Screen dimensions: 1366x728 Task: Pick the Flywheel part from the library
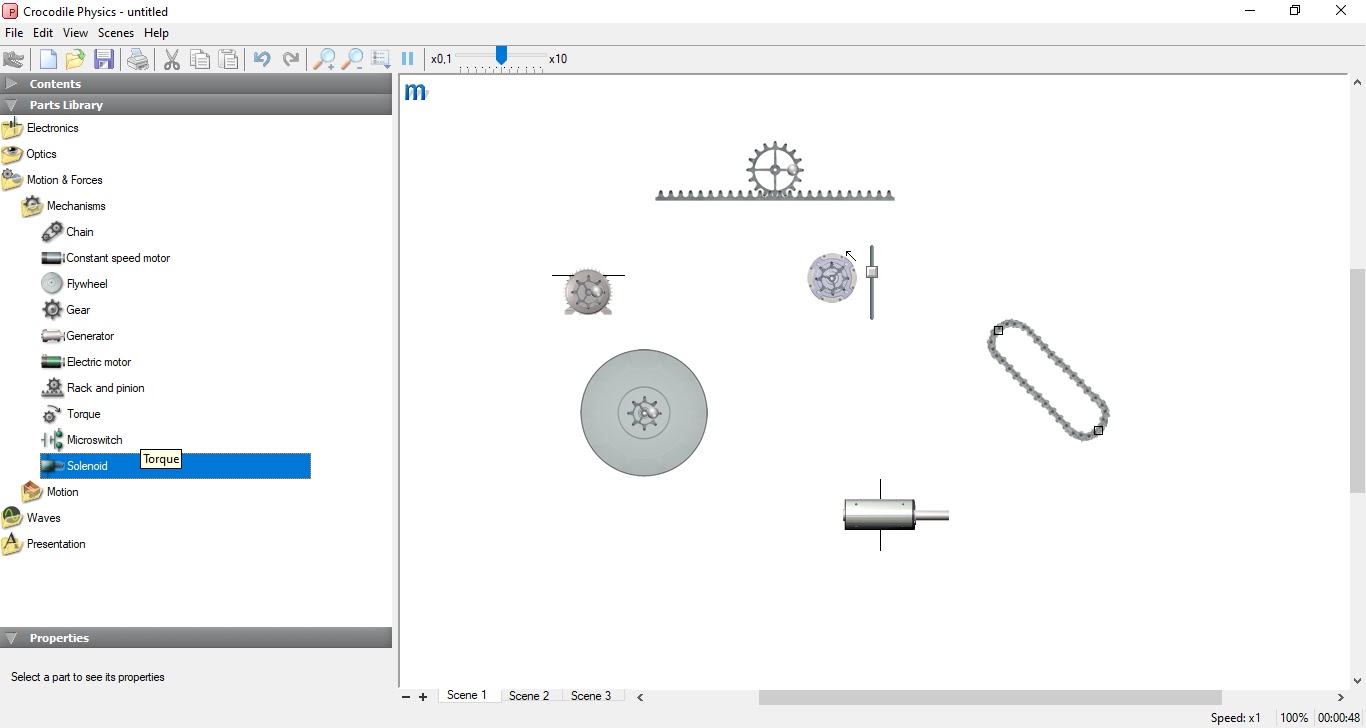click(75, 284)
